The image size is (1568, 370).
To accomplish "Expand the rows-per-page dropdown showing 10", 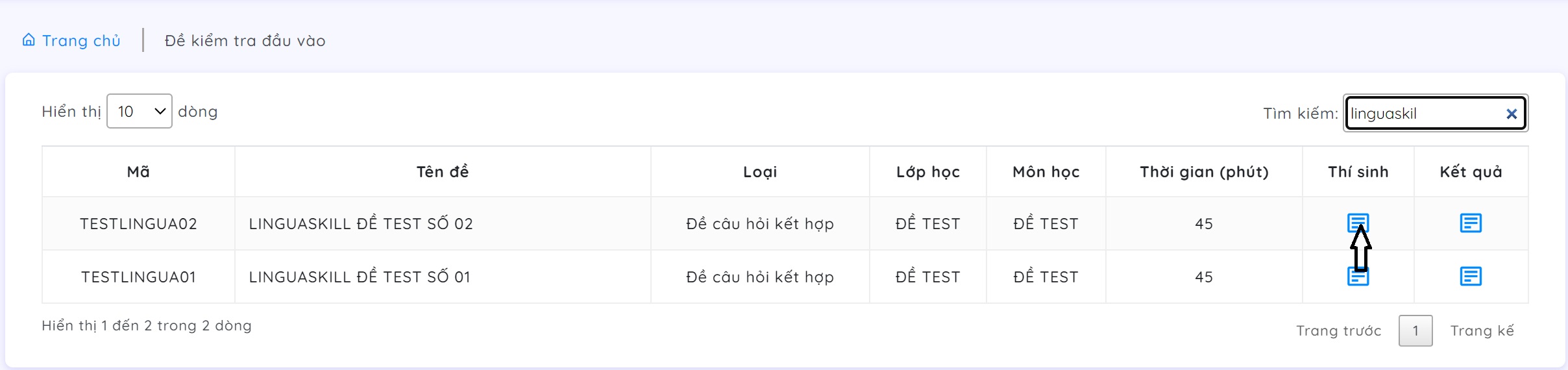I will point(140,112).
